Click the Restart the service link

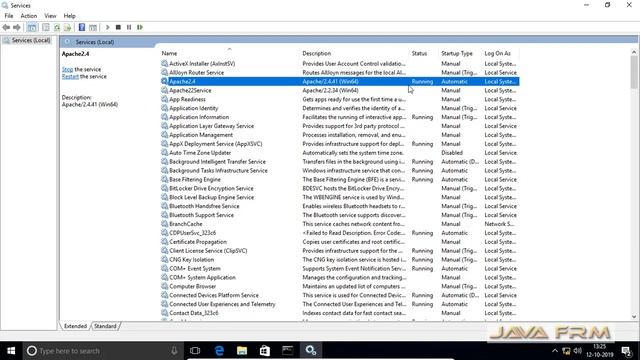[70, 76]
